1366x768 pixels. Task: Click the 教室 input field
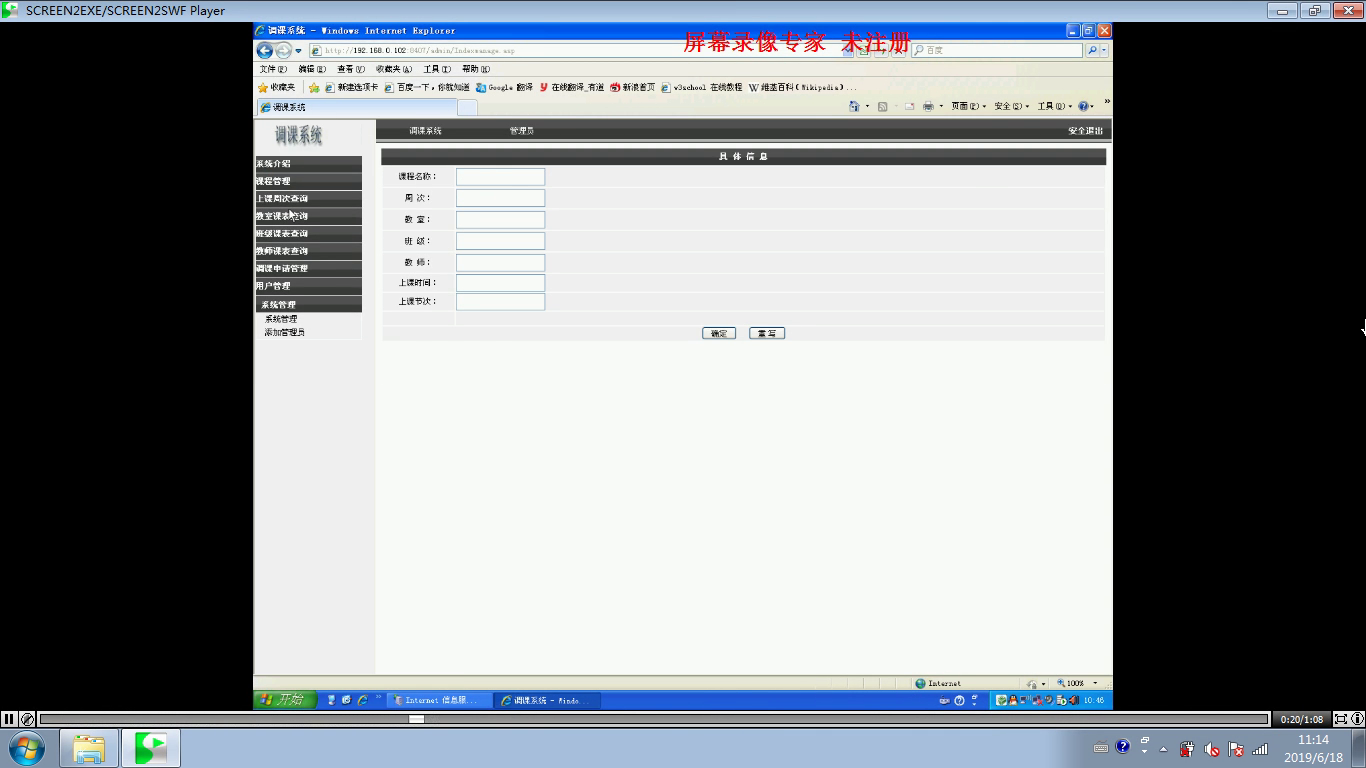pyautogui.click(x=500, y=219)
